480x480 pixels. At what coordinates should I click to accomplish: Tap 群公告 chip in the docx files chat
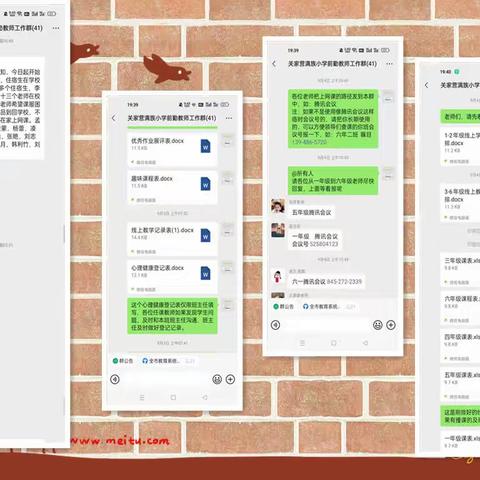[123, 361]
